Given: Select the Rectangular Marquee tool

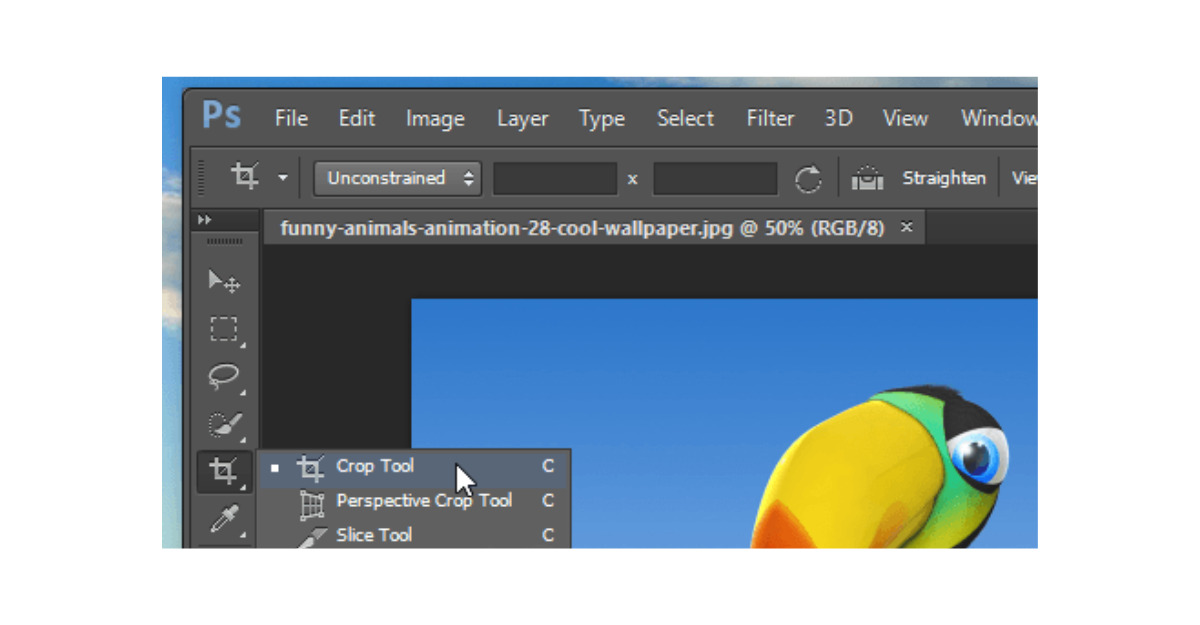Looking at the screenshot, I should (x=223, y=329).
